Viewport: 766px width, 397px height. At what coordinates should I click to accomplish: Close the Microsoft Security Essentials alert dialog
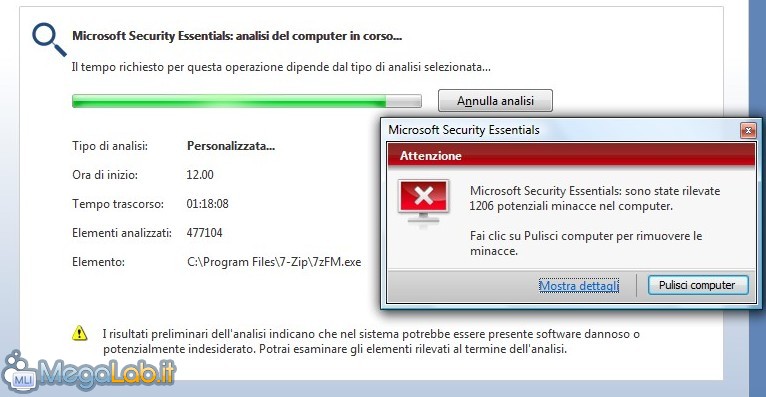(x=747, y=130)
